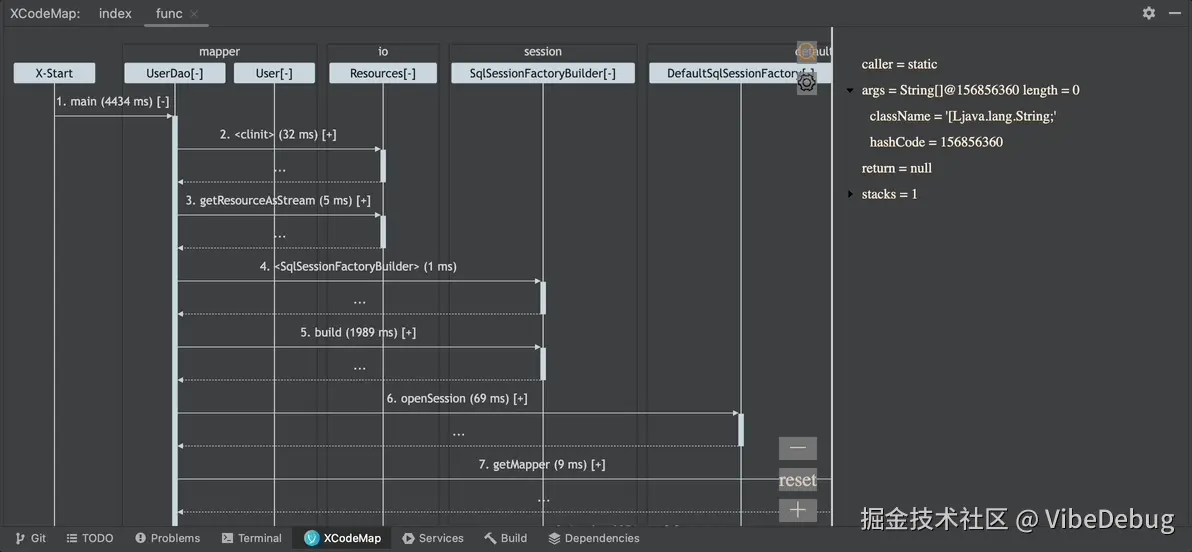Select return = null row
The image size is (1192, 552).
pos(897,168)
